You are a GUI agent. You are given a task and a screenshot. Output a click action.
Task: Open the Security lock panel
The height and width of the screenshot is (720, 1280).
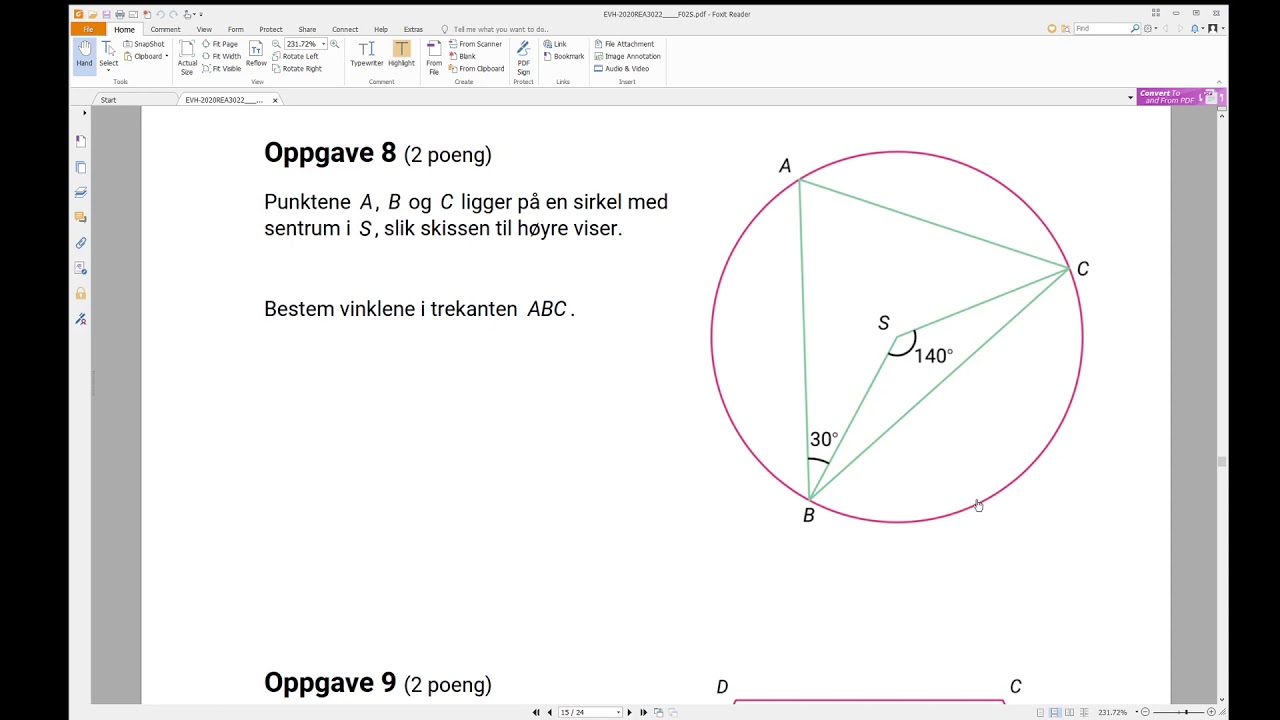tap(81, 293)
